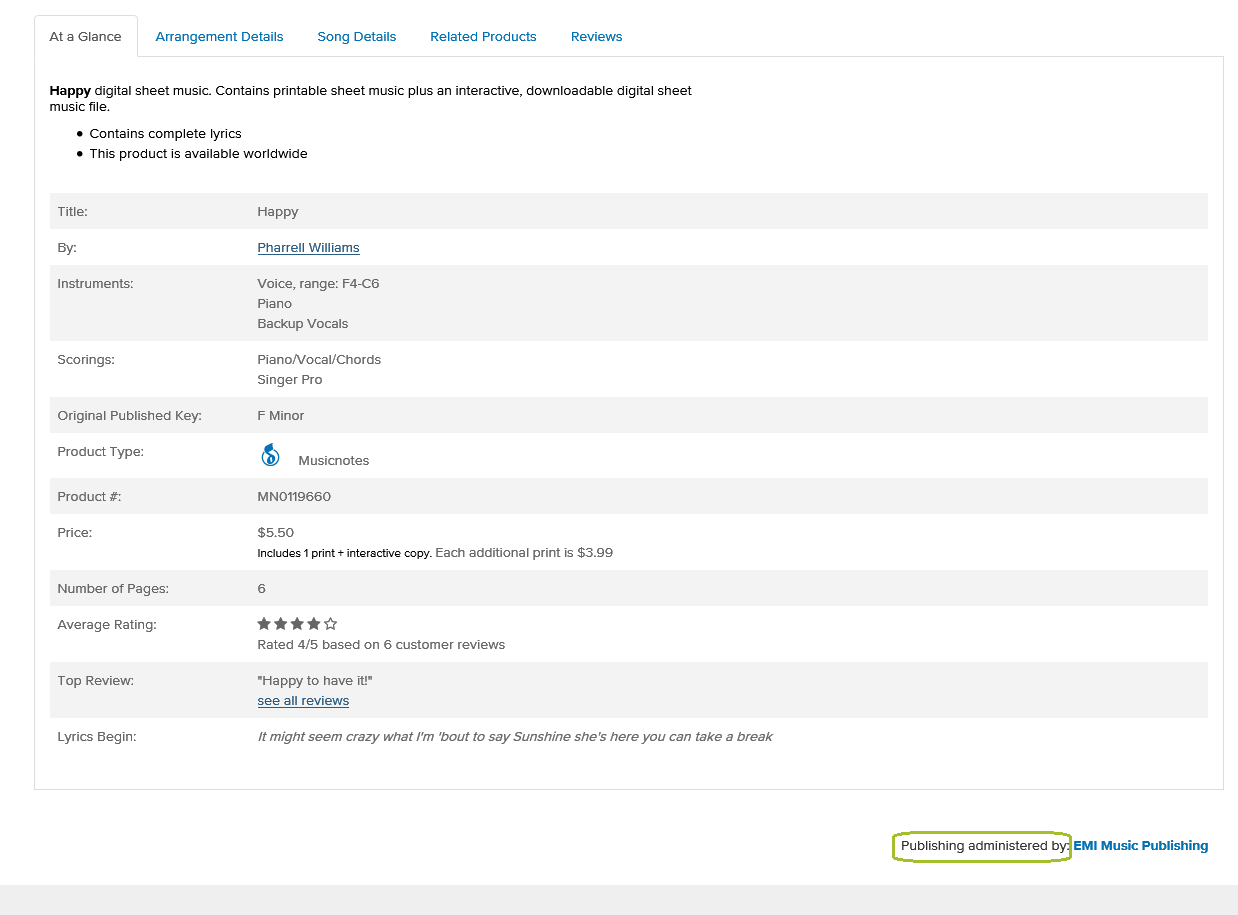Select the 'Scorings:' label
This screenshot has width=1238, height=915.
(86, 360)
